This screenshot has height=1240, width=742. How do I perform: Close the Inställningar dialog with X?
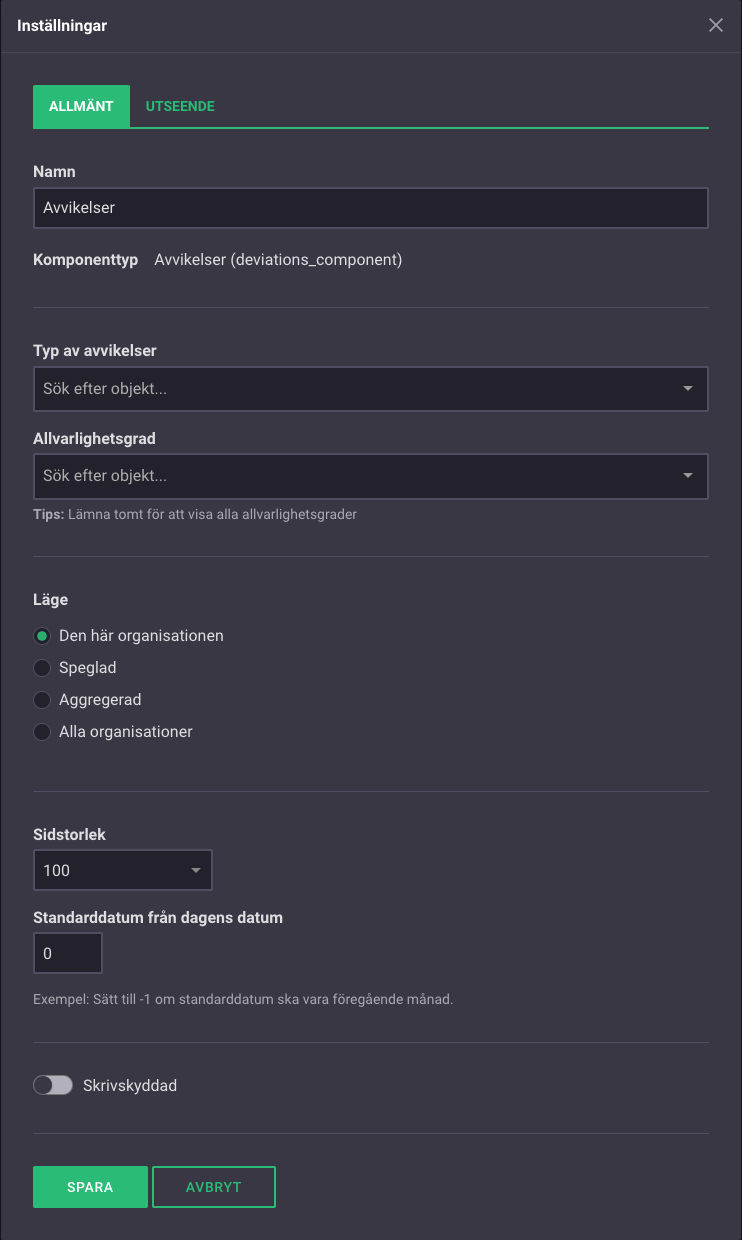coord(716,26)
